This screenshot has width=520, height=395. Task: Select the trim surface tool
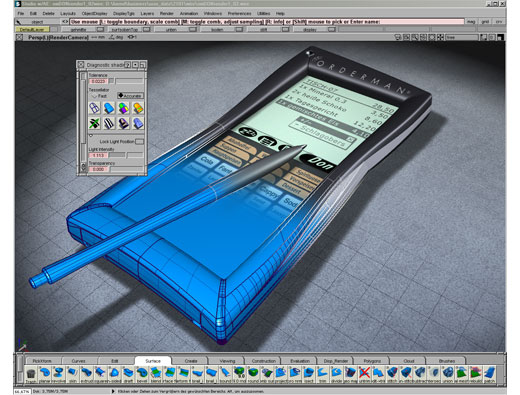click(323, 374)
